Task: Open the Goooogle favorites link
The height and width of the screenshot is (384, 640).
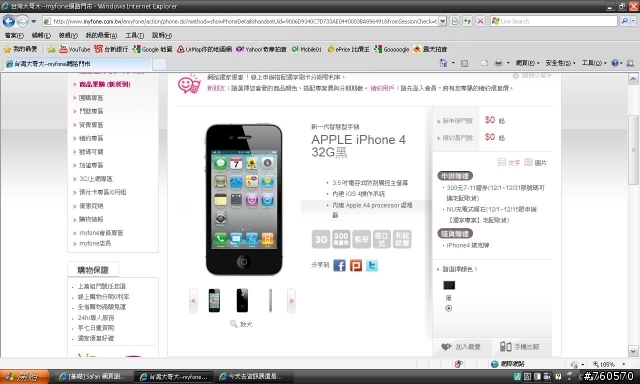Action: [x=391, y=49]
